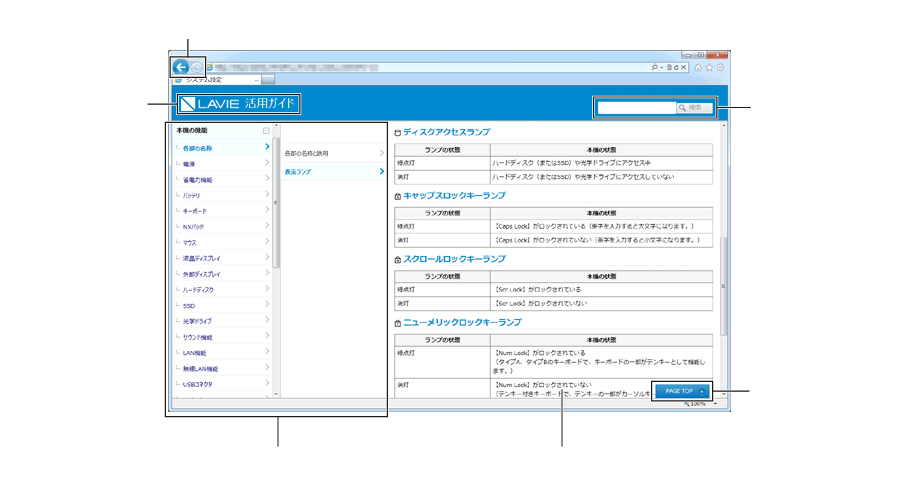Click the browser back arrow button

(181, 67)
